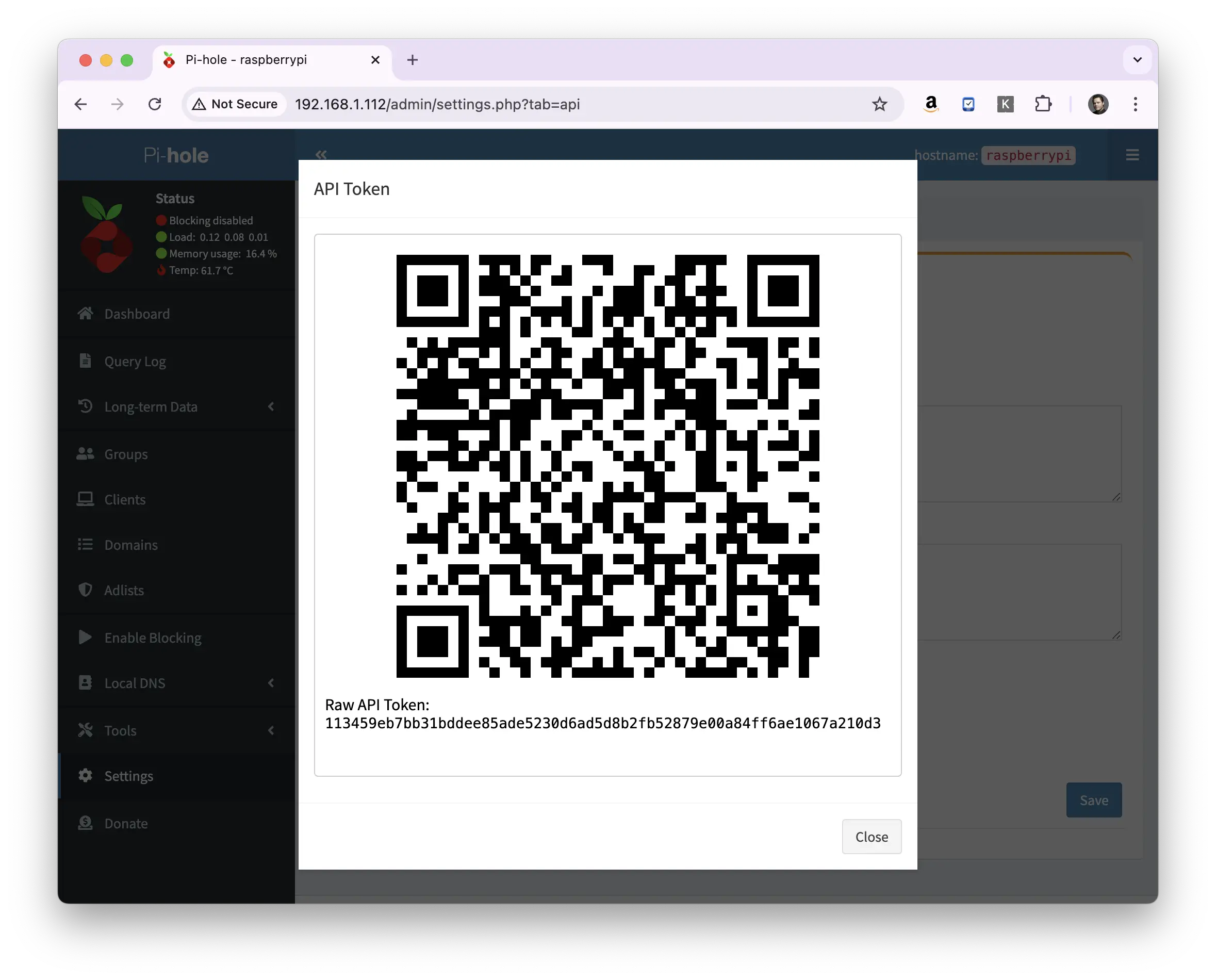Click the Tools wrench icon
The width and height of the screenshot is (1216, 980).
(85, 730)
